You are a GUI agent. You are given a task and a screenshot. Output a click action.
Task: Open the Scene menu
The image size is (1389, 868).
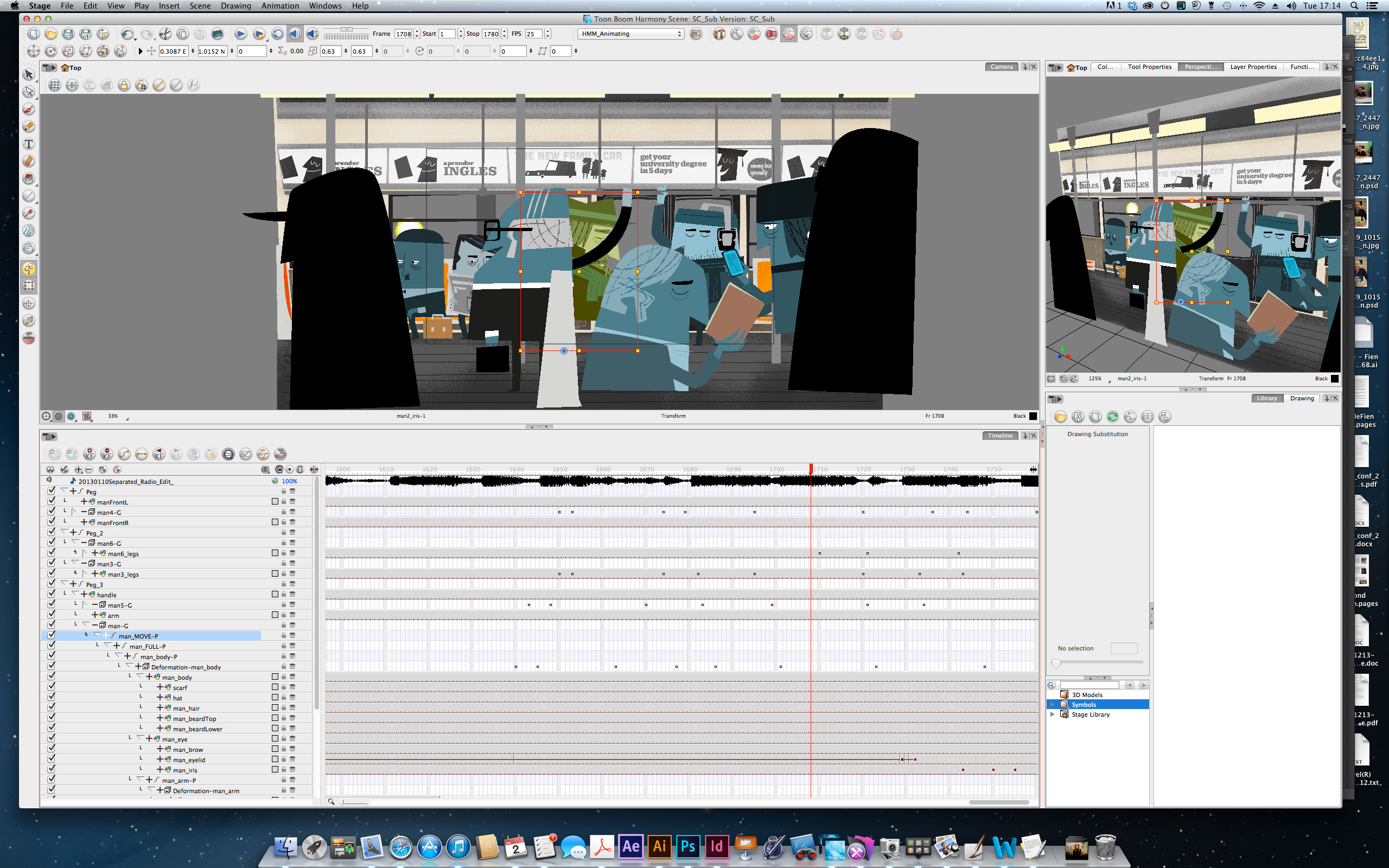pyautogui.click(x=200, y=6)
